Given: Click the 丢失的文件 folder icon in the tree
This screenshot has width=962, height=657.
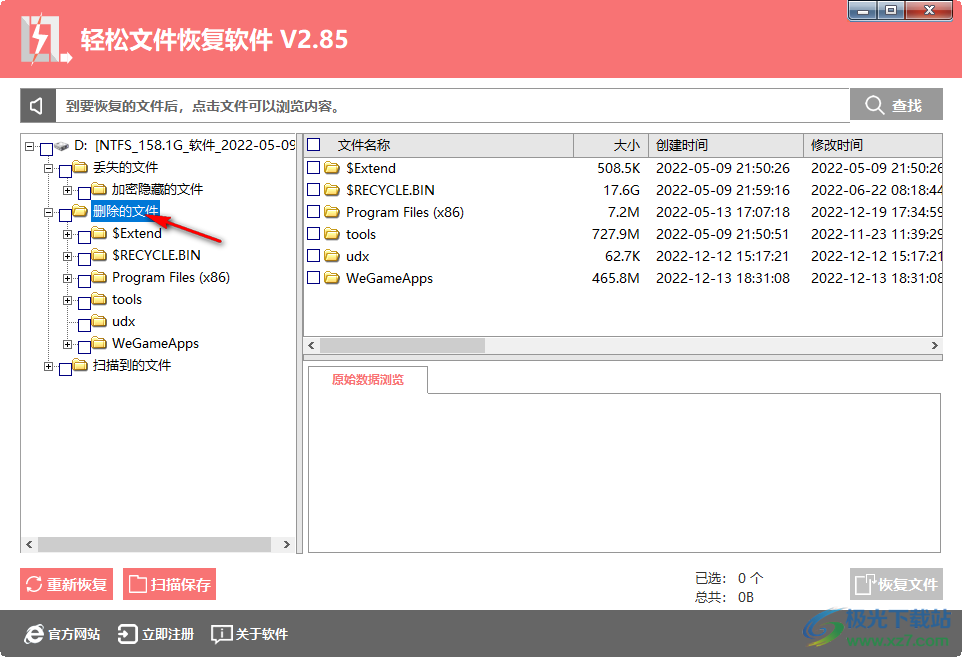Looking at the screenshot, I should coord(80,167).
